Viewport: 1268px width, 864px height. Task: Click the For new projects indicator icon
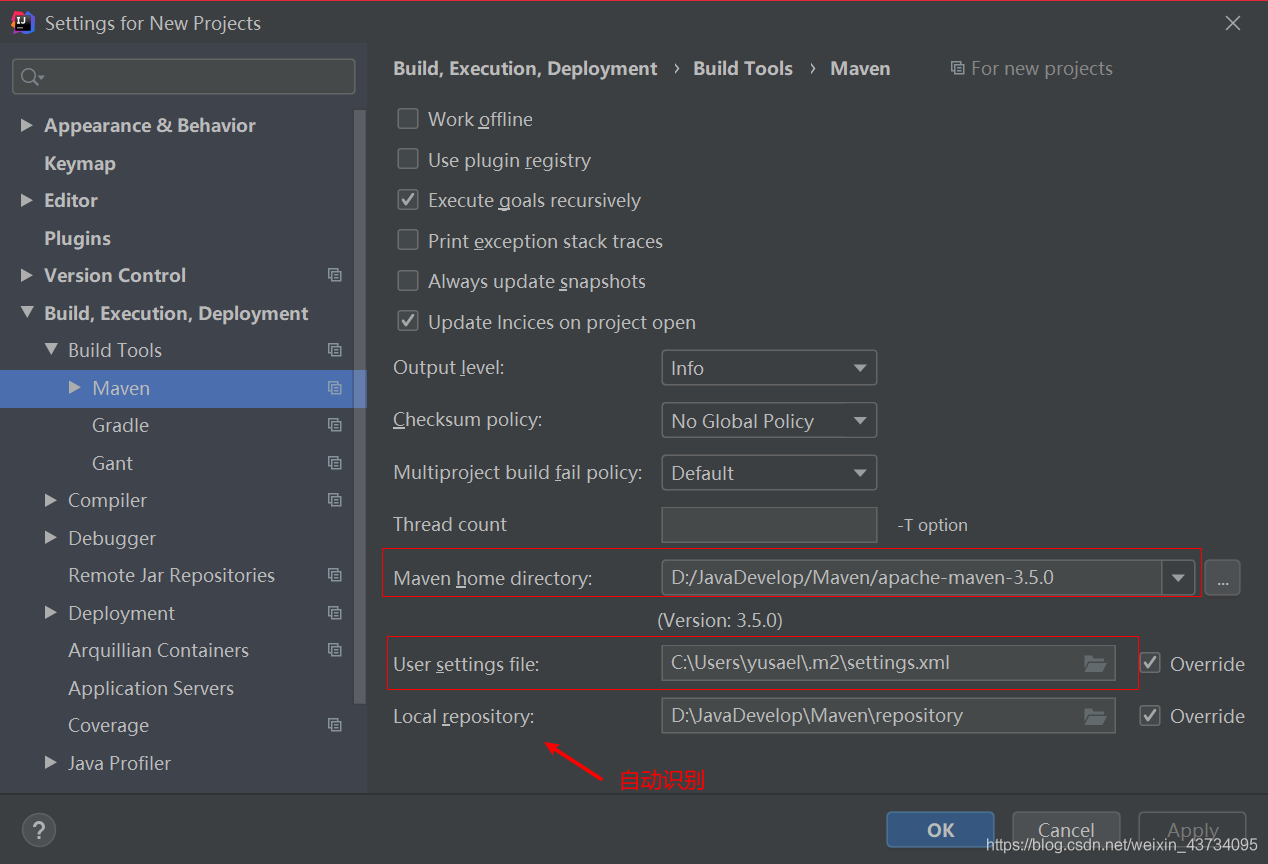[x=958, y=68]
